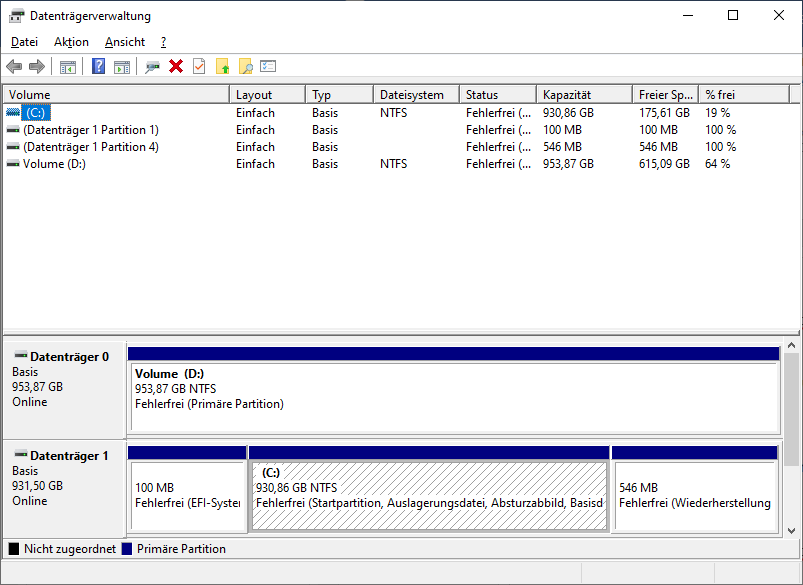Click the blue Primäre Partition legend swatch
This screenshot has height=585, width=803.
127,549
